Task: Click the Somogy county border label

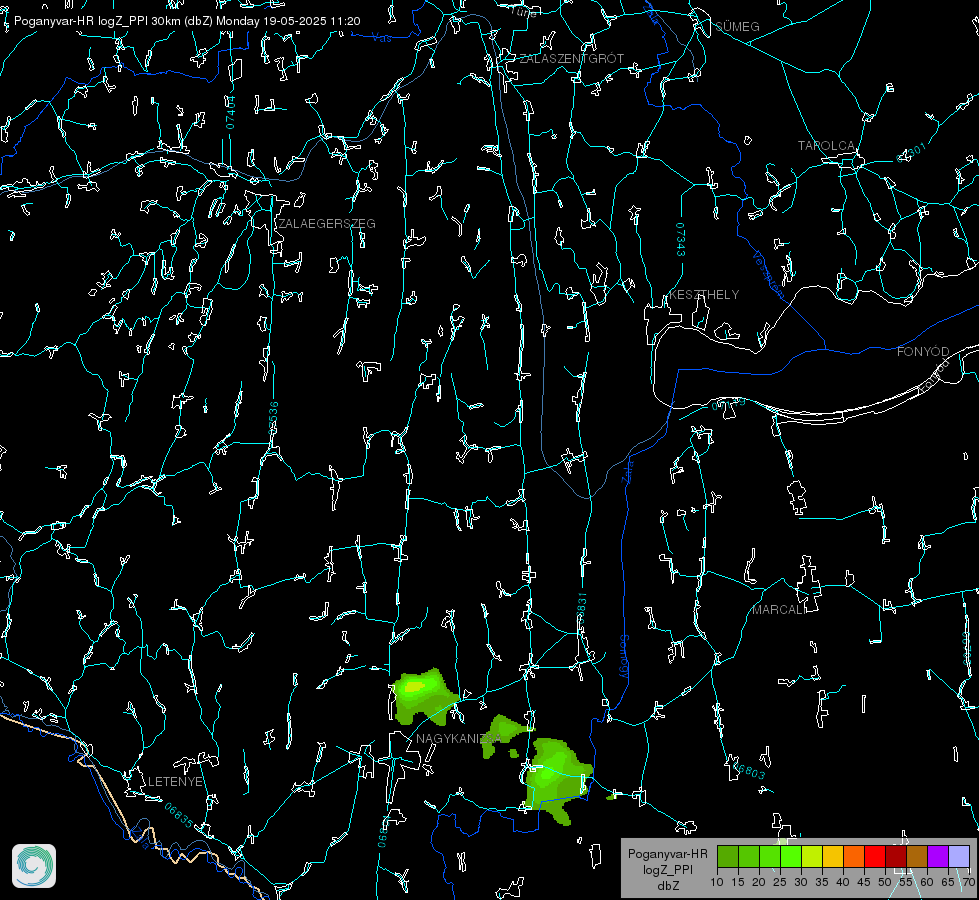Action: pos(624,658)
